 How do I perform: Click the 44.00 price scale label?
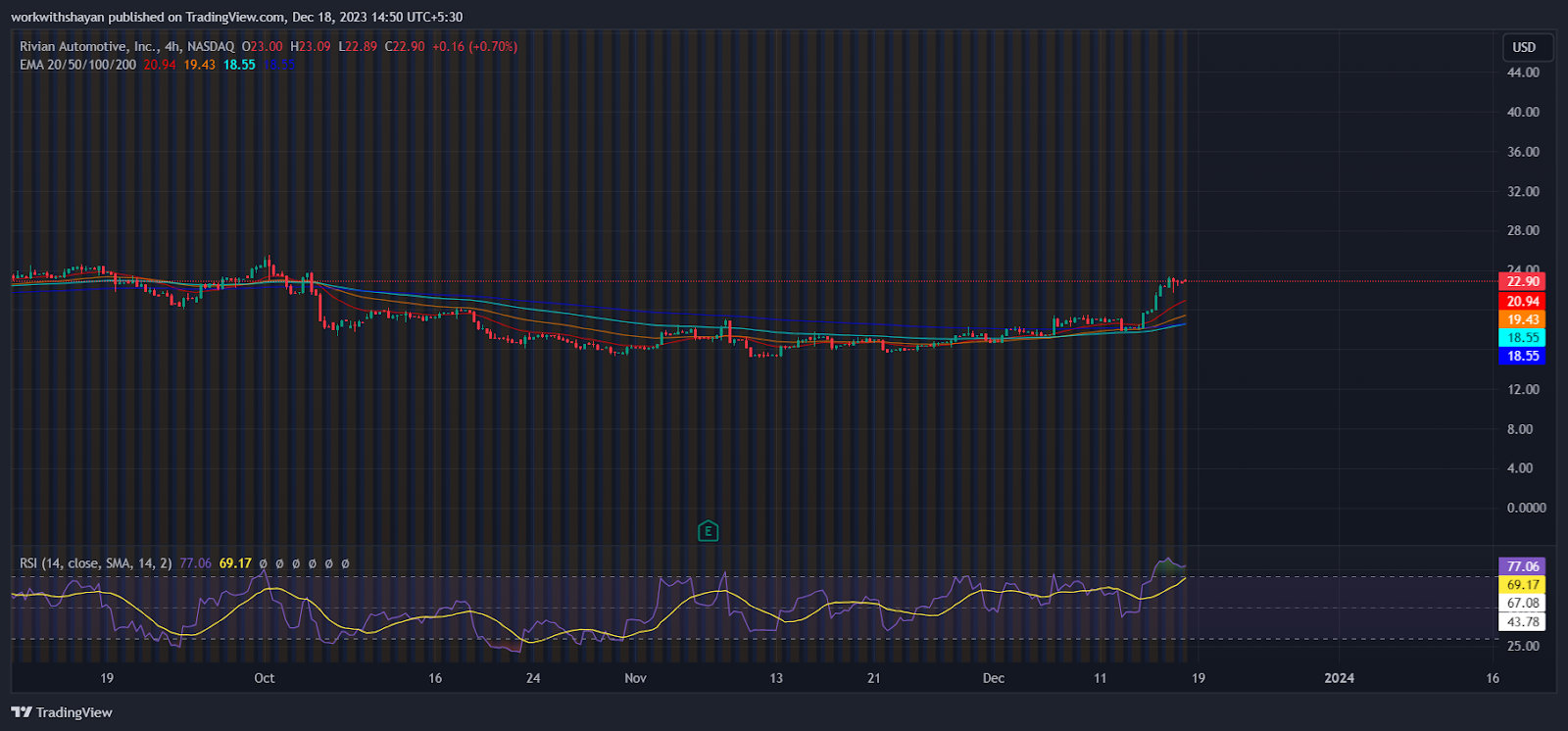(1523, 73)
